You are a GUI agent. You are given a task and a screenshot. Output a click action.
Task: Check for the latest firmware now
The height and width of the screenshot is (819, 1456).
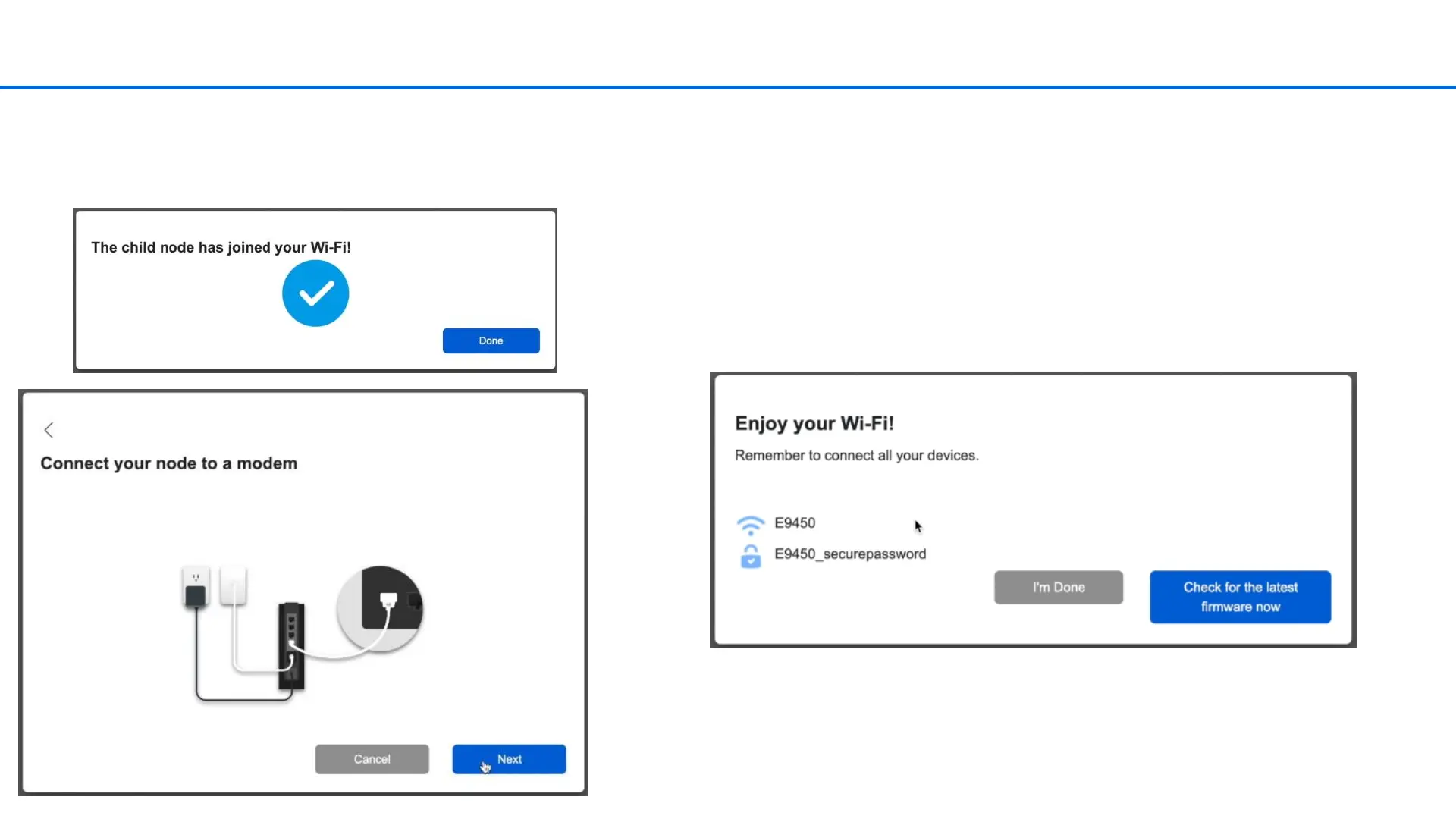(1241, 597)
